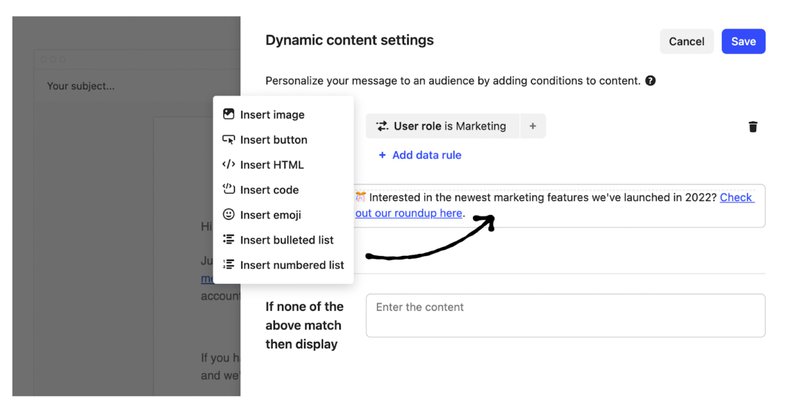Choose Insert image from the menu
Viewport: 800px width, 413px height.
[x=283, y=114]
